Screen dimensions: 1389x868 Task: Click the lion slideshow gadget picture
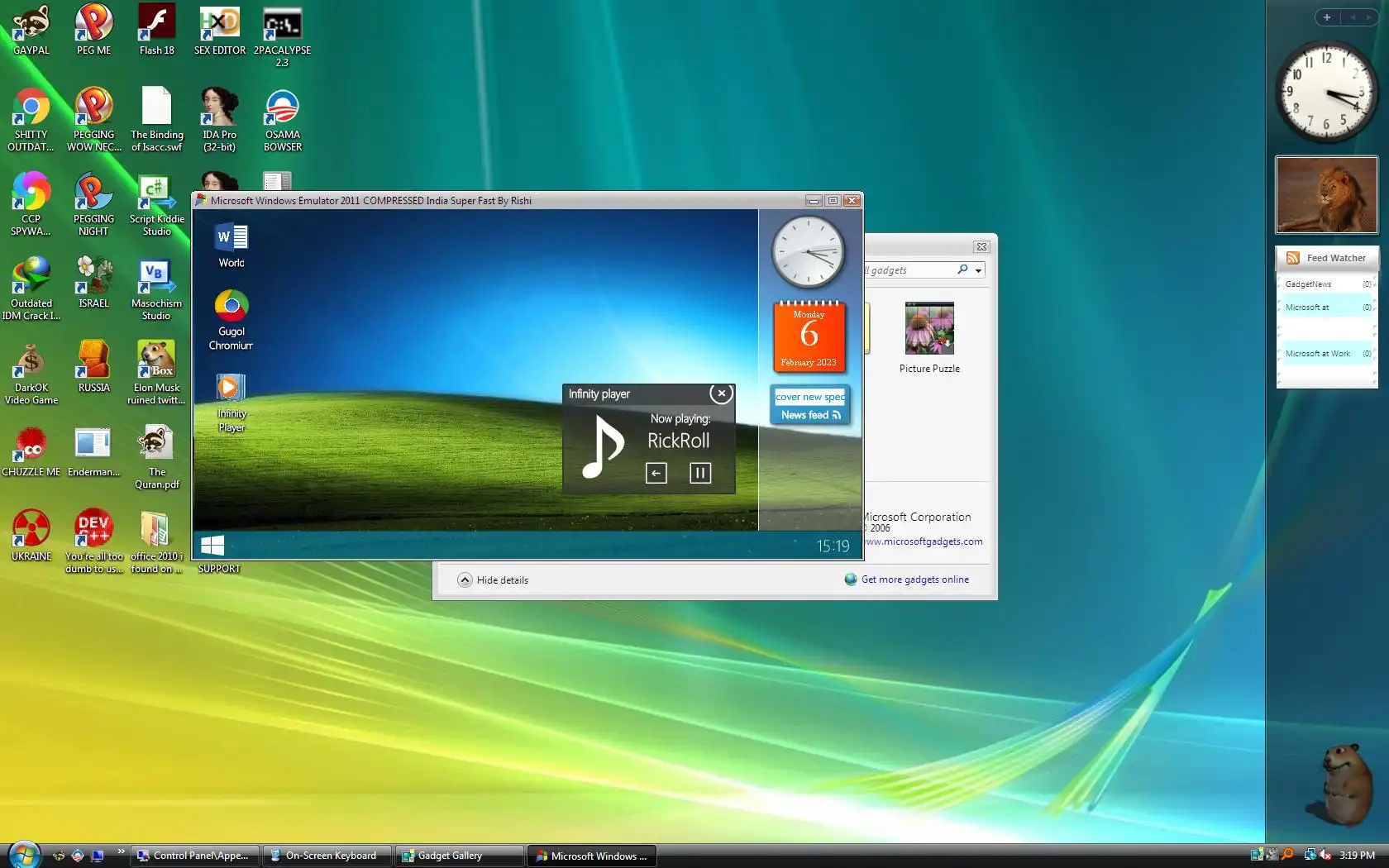coord(1326,195)
